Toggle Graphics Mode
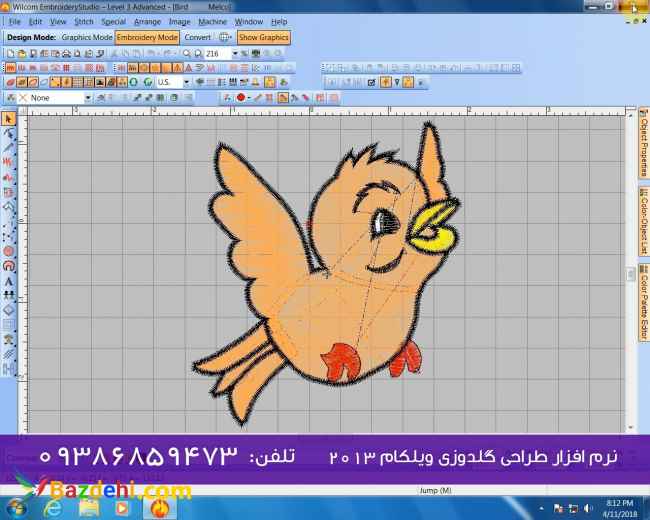This screenshot has width=650, height=520. [x=86, y=38]
